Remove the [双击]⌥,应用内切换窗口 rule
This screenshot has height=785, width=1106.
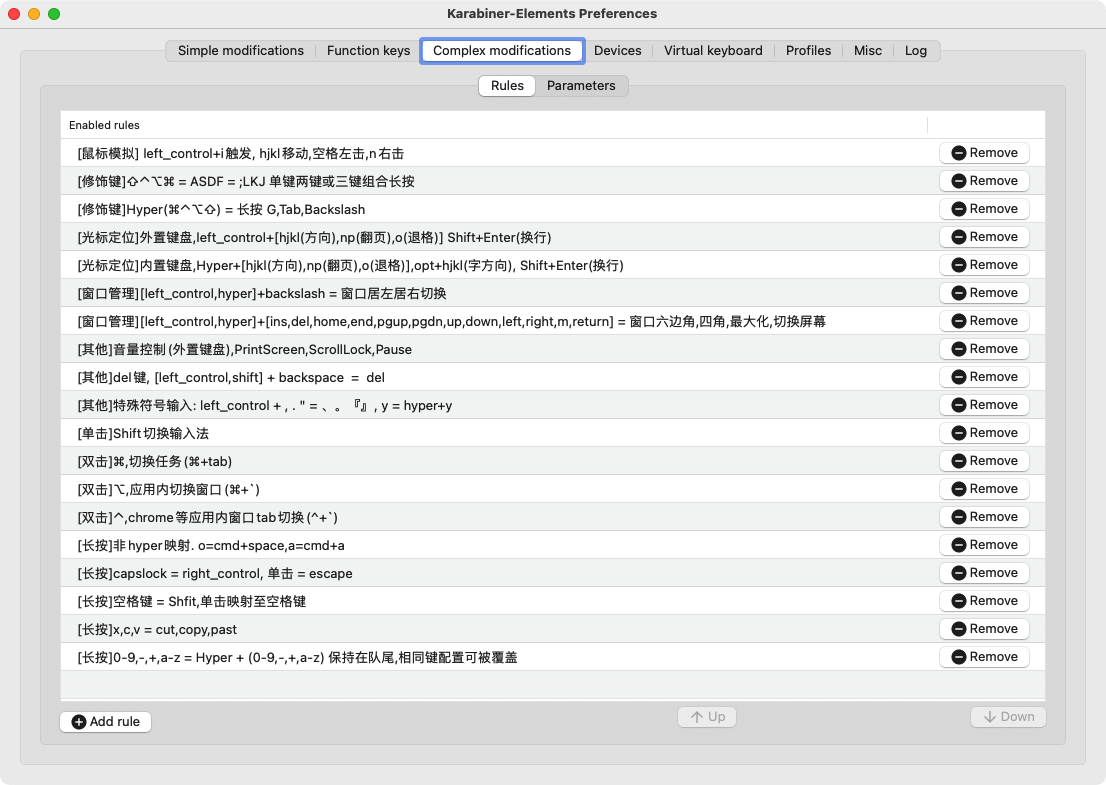click(984, 489)
